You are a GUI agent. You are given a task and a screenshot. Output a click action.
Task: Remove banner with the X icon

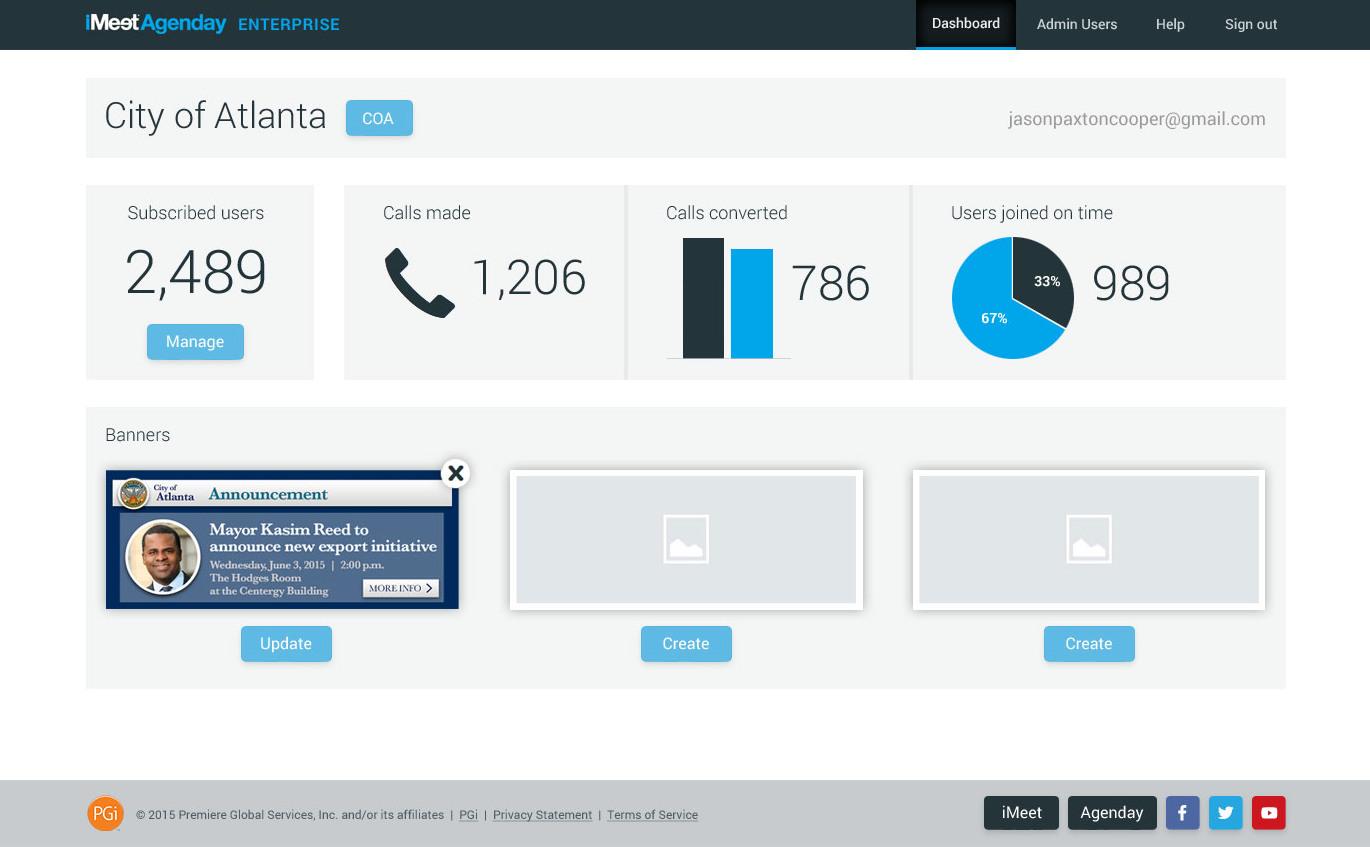point(455,473)
